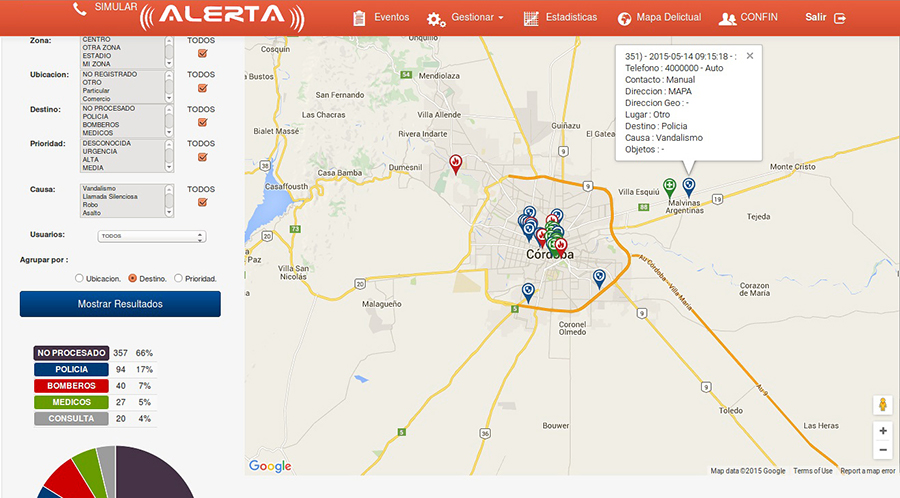Click the Eventos clipboard icon

pyautogui.click(x=359, y=18)
